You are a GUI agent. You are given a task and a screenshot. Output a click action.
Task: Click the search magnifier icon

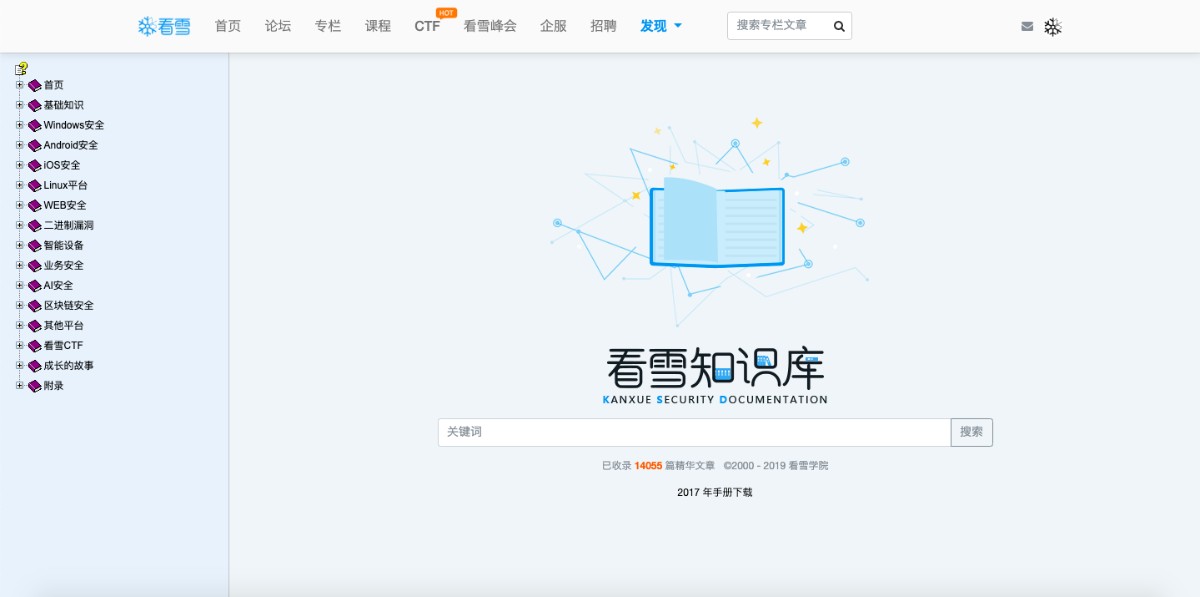click(839, 26)
